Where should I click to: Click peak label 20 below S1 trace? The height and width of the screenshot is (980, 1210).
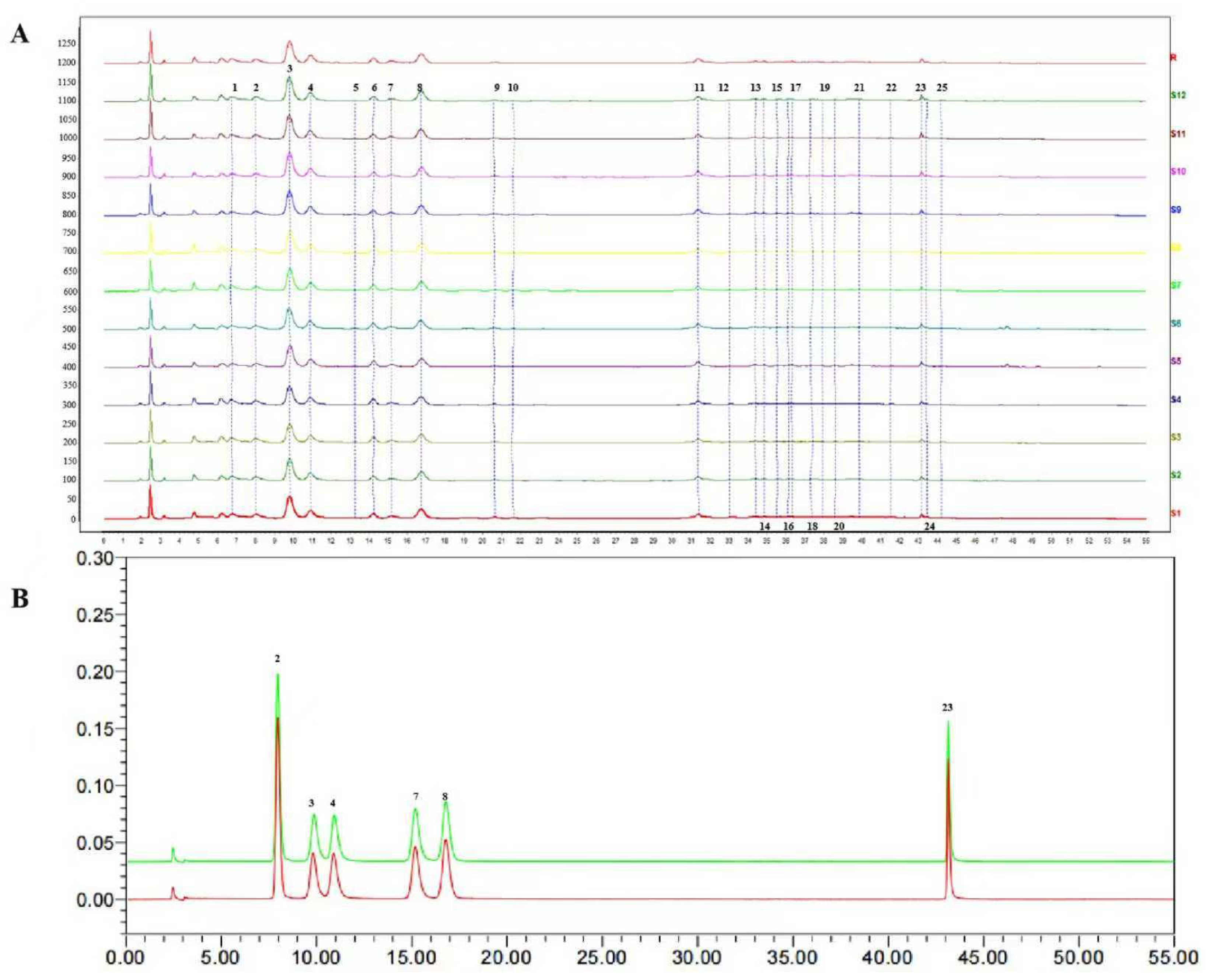(839, 527)
